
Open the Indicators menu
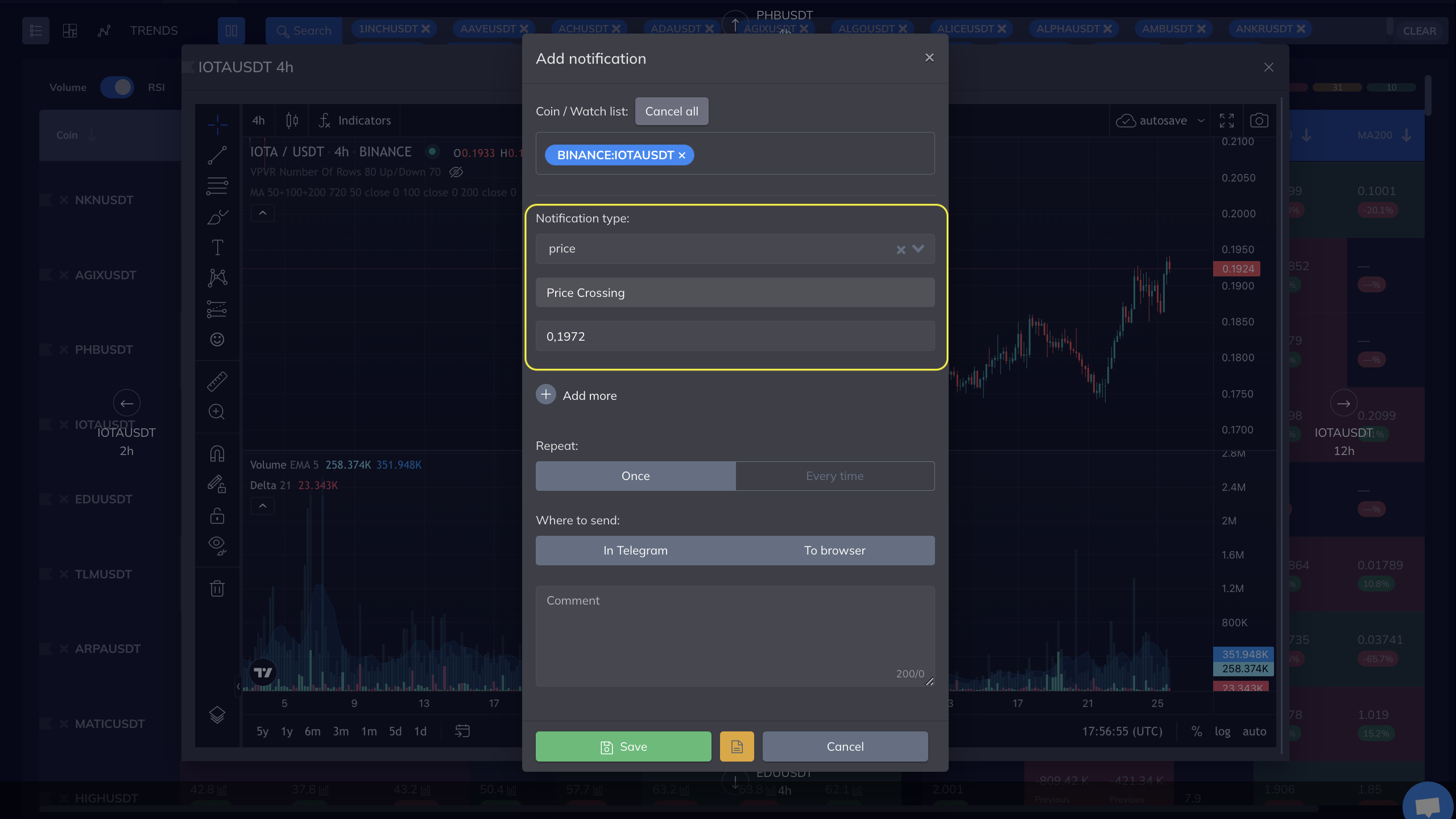355,121
